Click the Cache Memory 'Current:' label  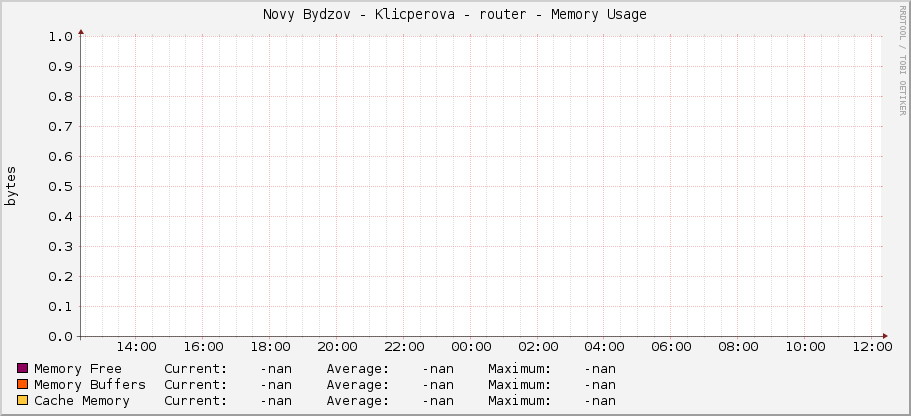coord(196,401)
